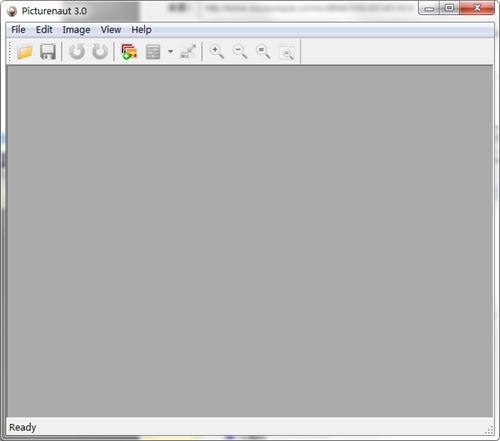Open the File menu
This screenshot has height=441, width=500.
(18, 30)
